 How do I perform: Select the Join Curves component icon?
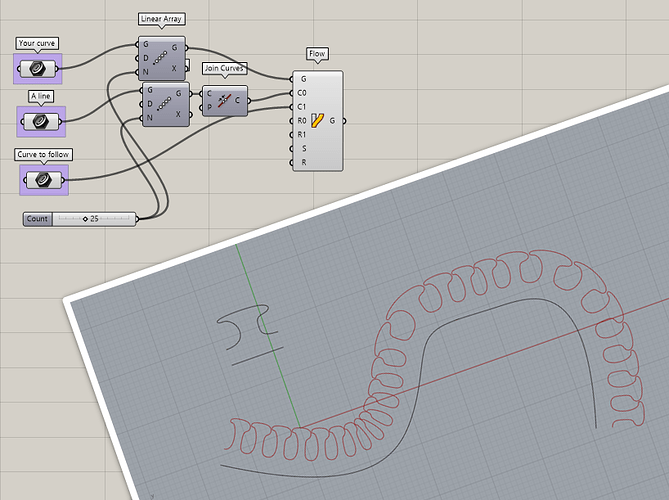[x=224, y=101]
